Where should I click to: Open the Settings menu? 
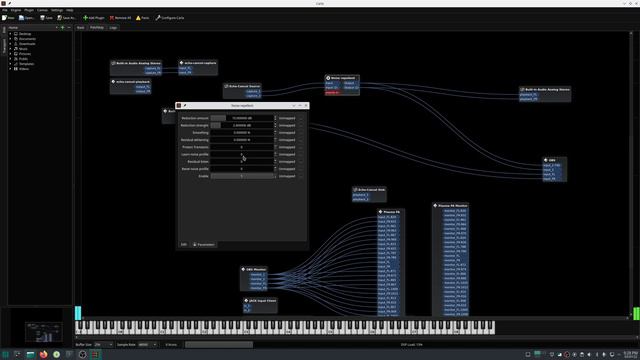(x=57, y=10)
